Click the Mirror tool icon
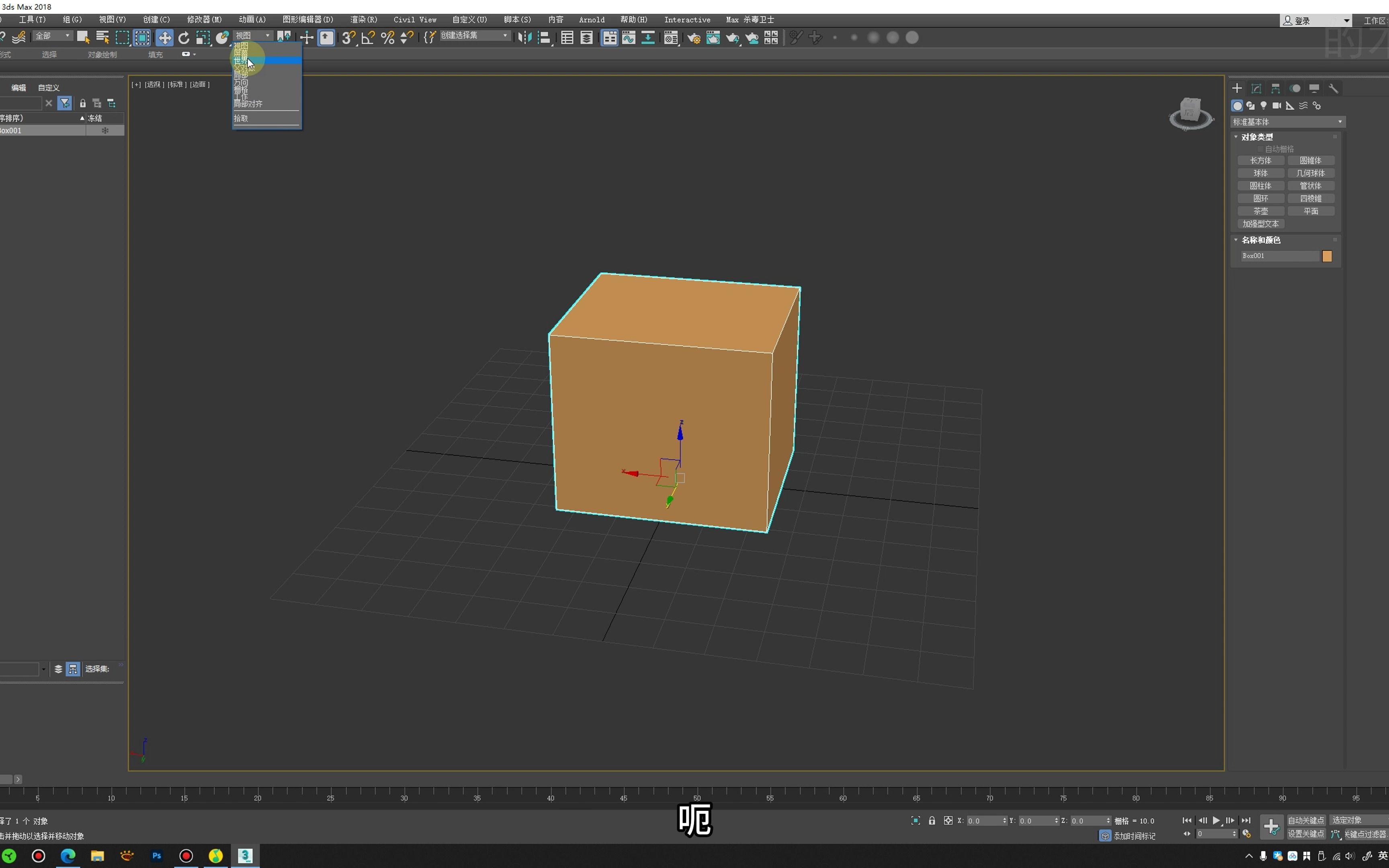The image size is (1389, 868). click(524, 38)
